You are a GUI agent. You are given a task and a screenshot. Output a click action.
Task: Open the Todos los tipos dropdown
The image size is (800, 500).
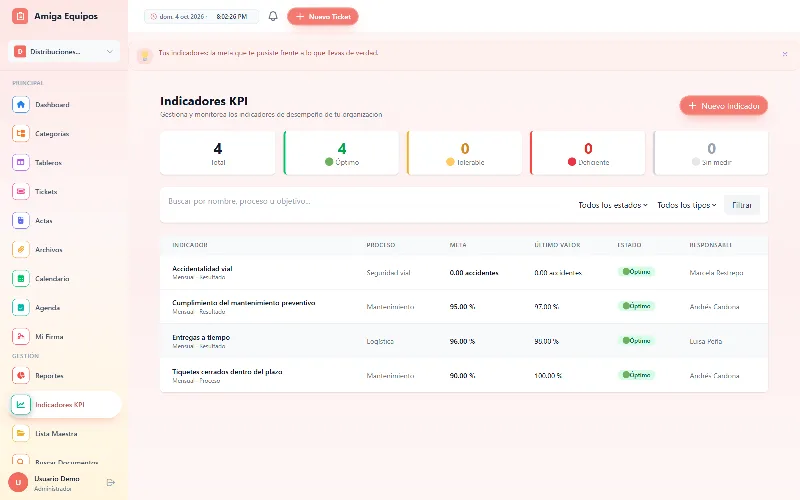[x=687, y=205]
